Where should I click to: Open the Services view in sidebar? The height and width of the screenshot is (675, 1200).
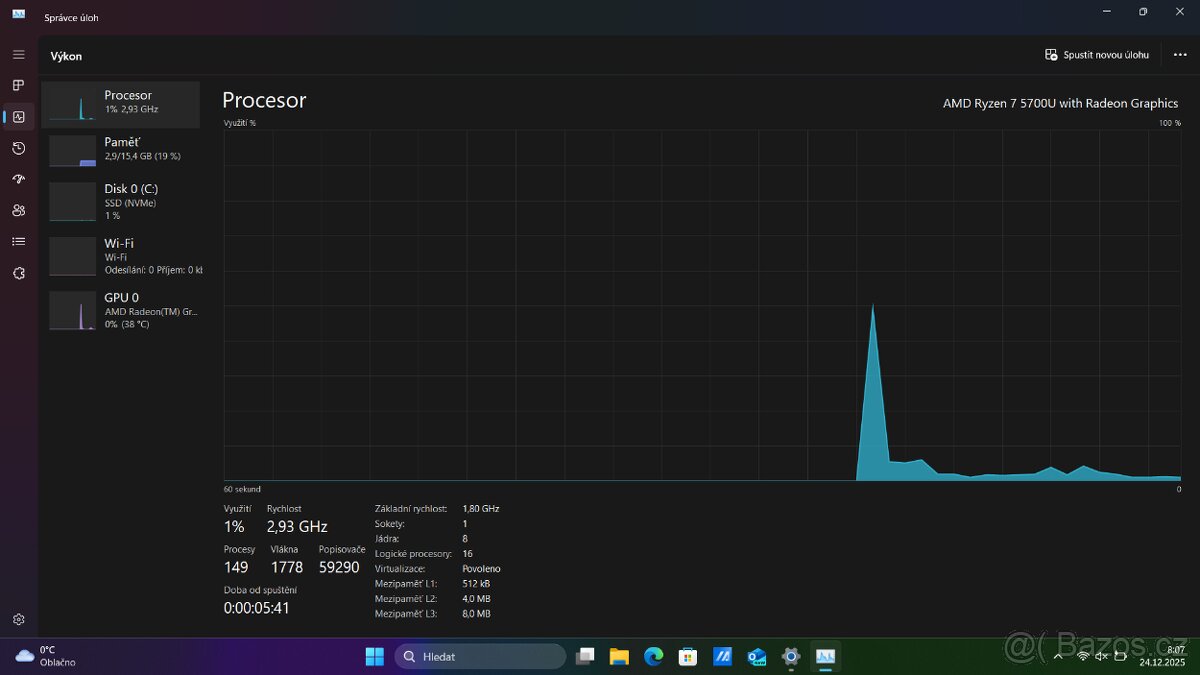pos(18,272)
